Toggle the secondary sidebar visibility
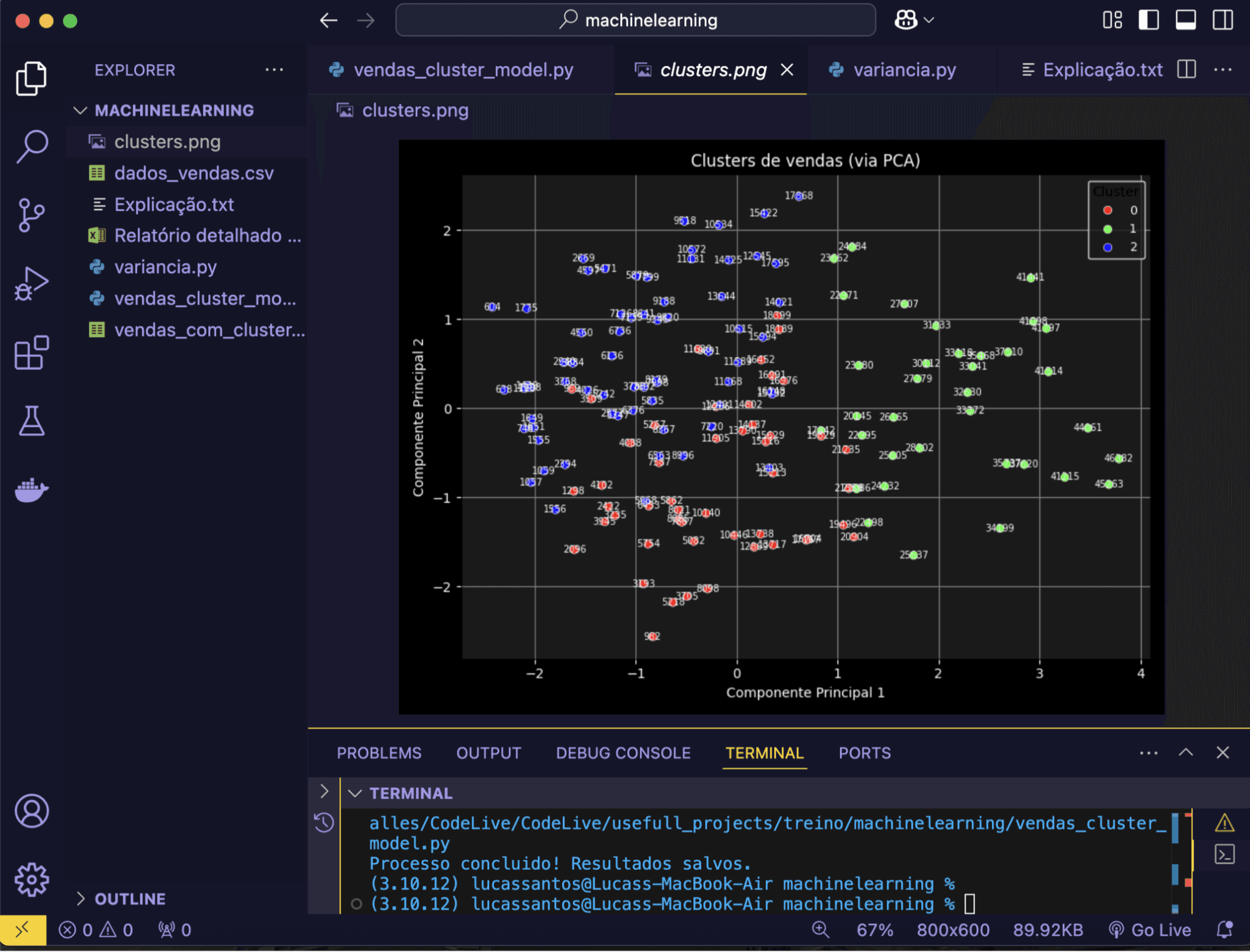The width and height of the screenshot is (1250, 952). (x=1222, y=20)
